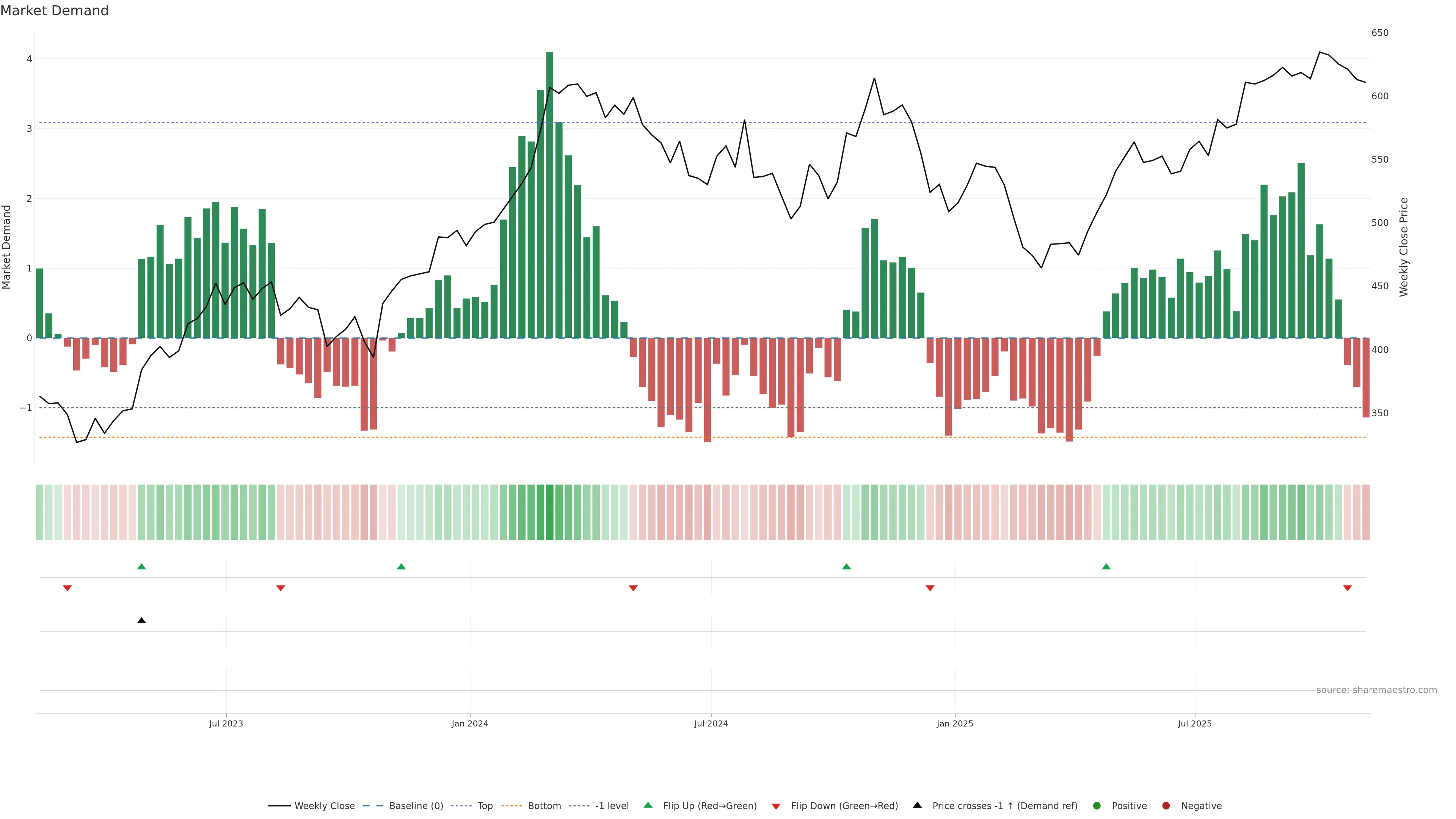Click the green flip-up marker after Jan 2025
Viewport: 1456px width, 819px height.
coord(1106,566)
